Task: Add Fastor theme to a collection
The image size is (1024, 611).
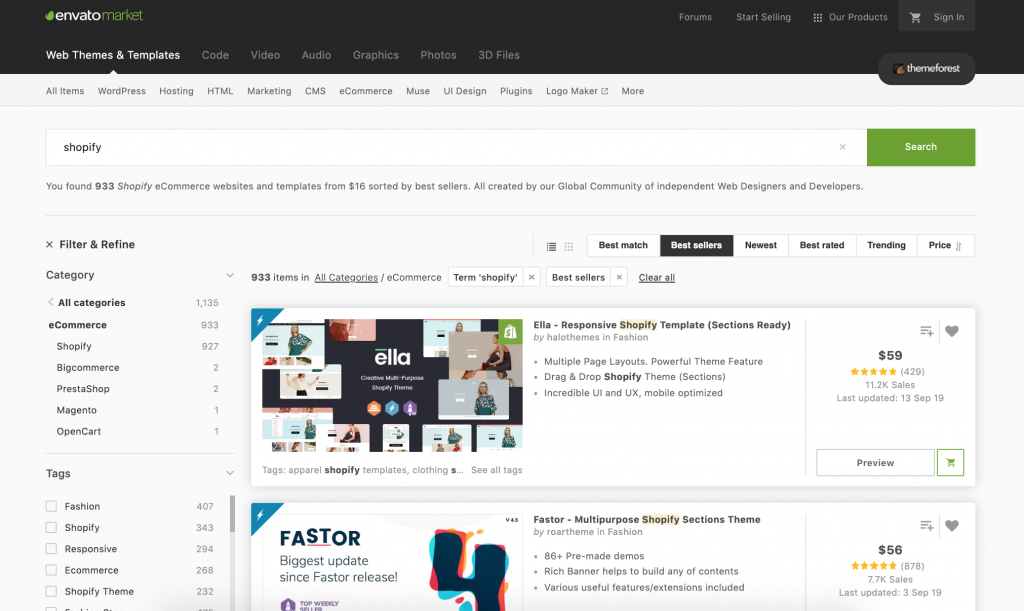Action: click(x=926, y=525)
